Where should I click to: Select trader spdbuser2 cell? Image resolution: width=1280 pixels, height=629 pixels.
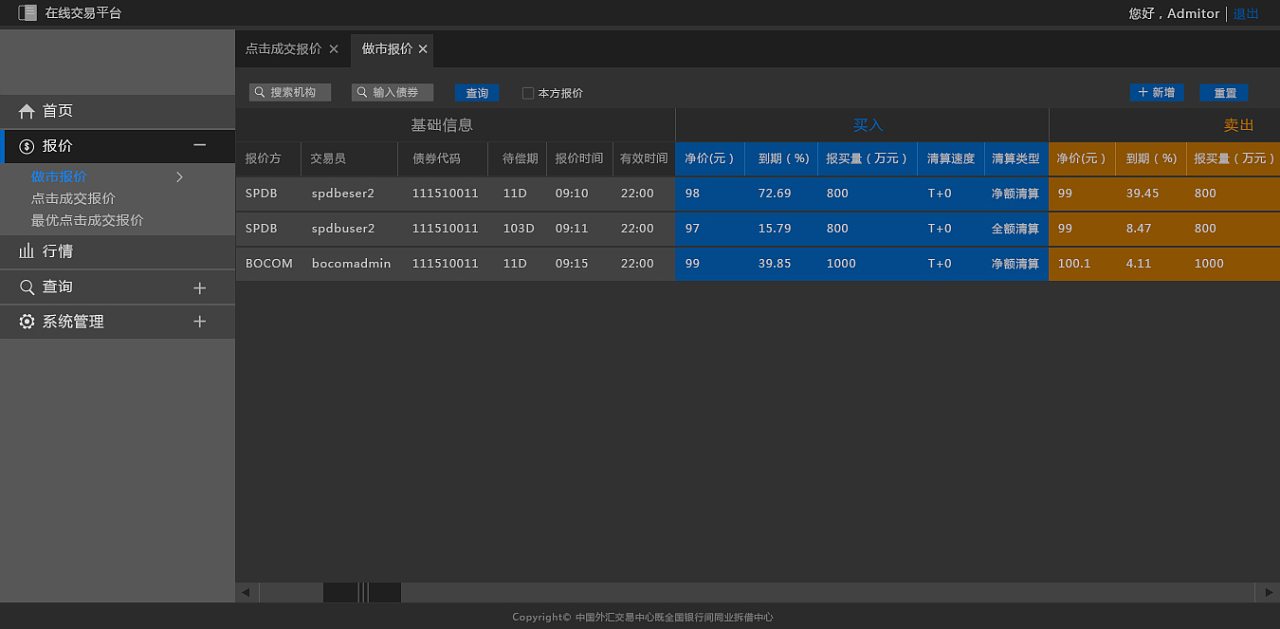[x=342, y=228]
